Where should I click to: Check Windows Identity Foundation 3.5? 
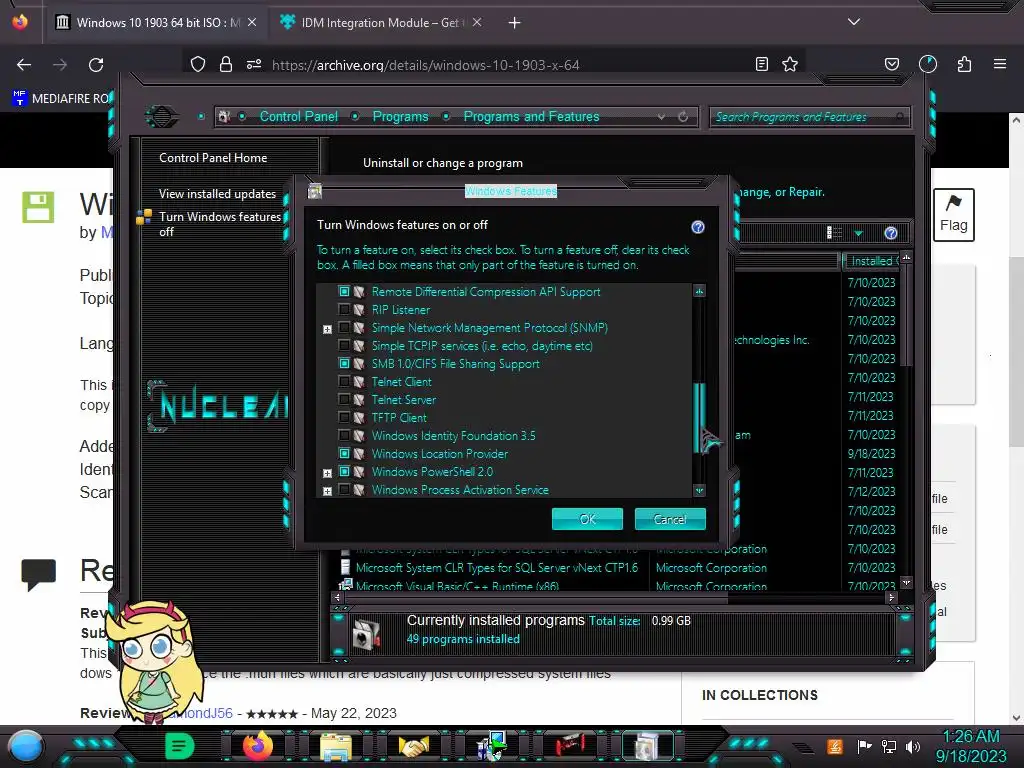point(344,435)
